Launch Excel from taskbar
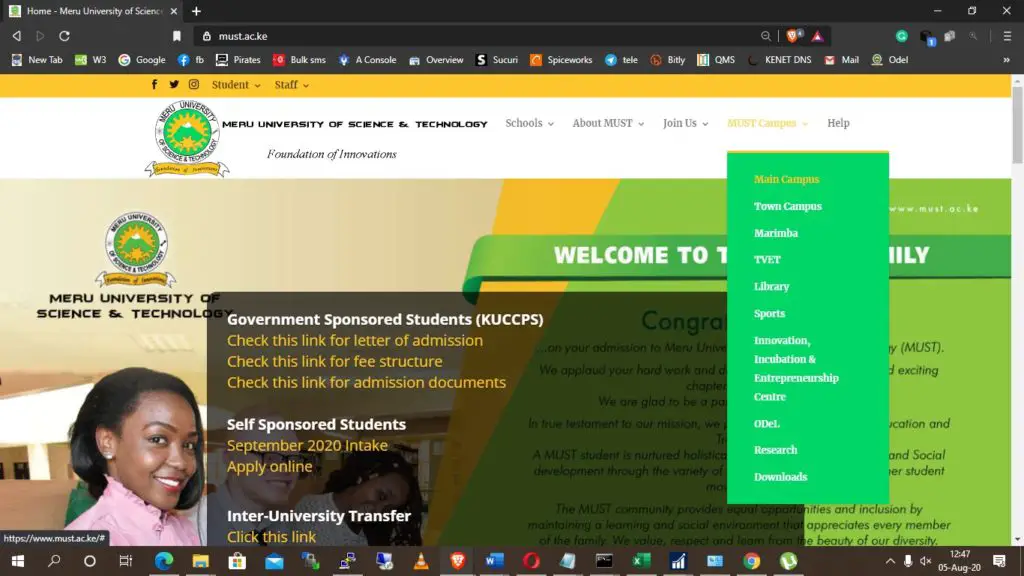This screenshot has height=576, width=1024. (x=641, y=561)
